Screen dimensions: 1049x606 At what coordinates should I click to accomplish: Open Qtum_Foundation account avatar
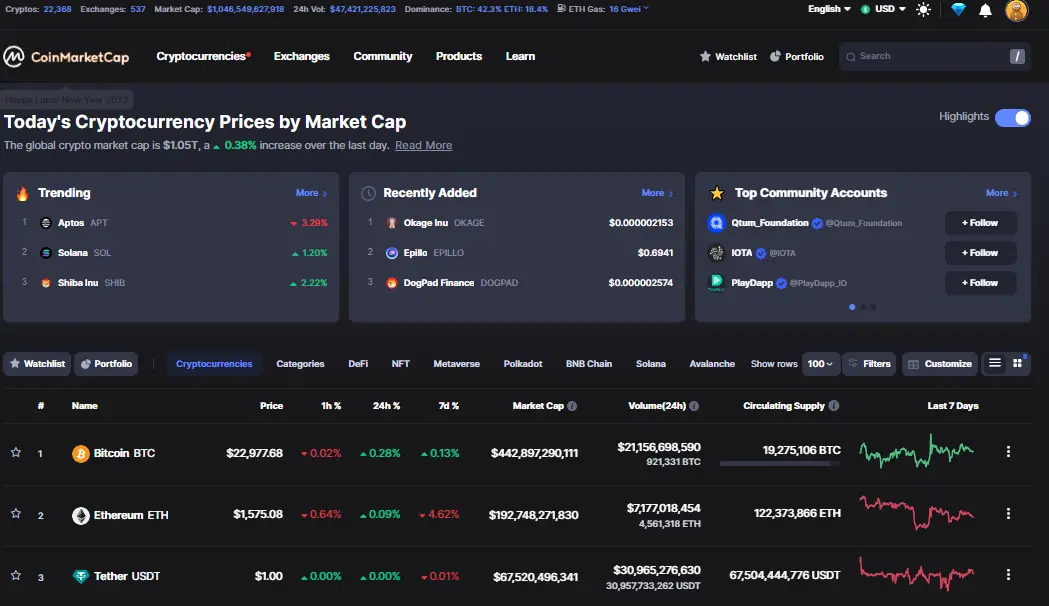(717, 223)
